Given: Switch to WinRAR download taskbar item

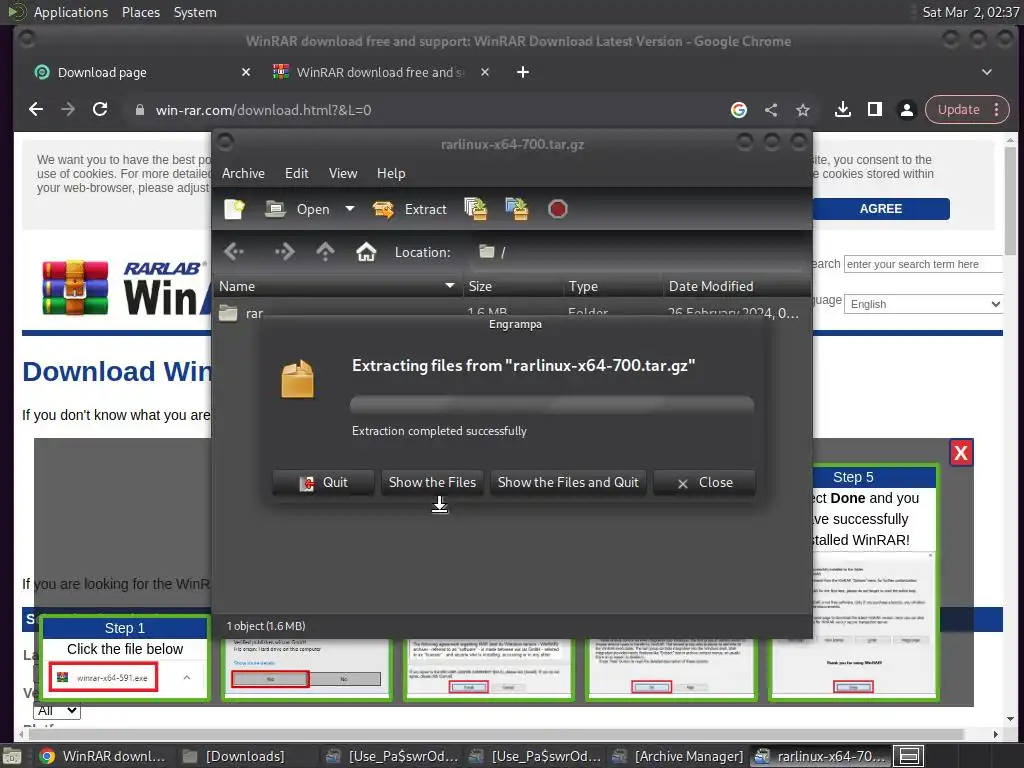Looking at the screenshot, I should [102, 756].
